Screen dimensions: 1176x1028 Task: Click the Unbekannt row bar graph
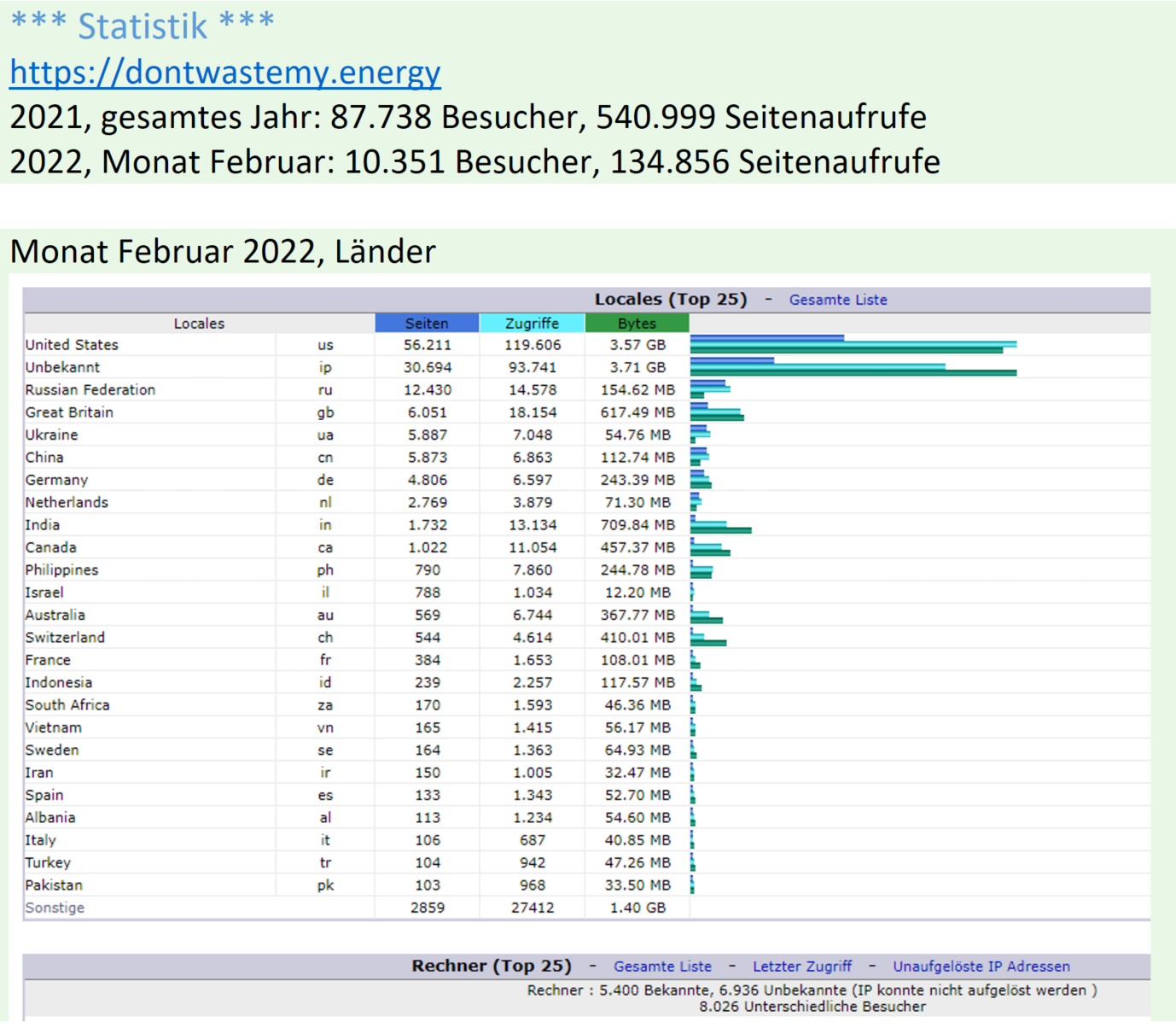pyautogui.click(x=852, y=367)
